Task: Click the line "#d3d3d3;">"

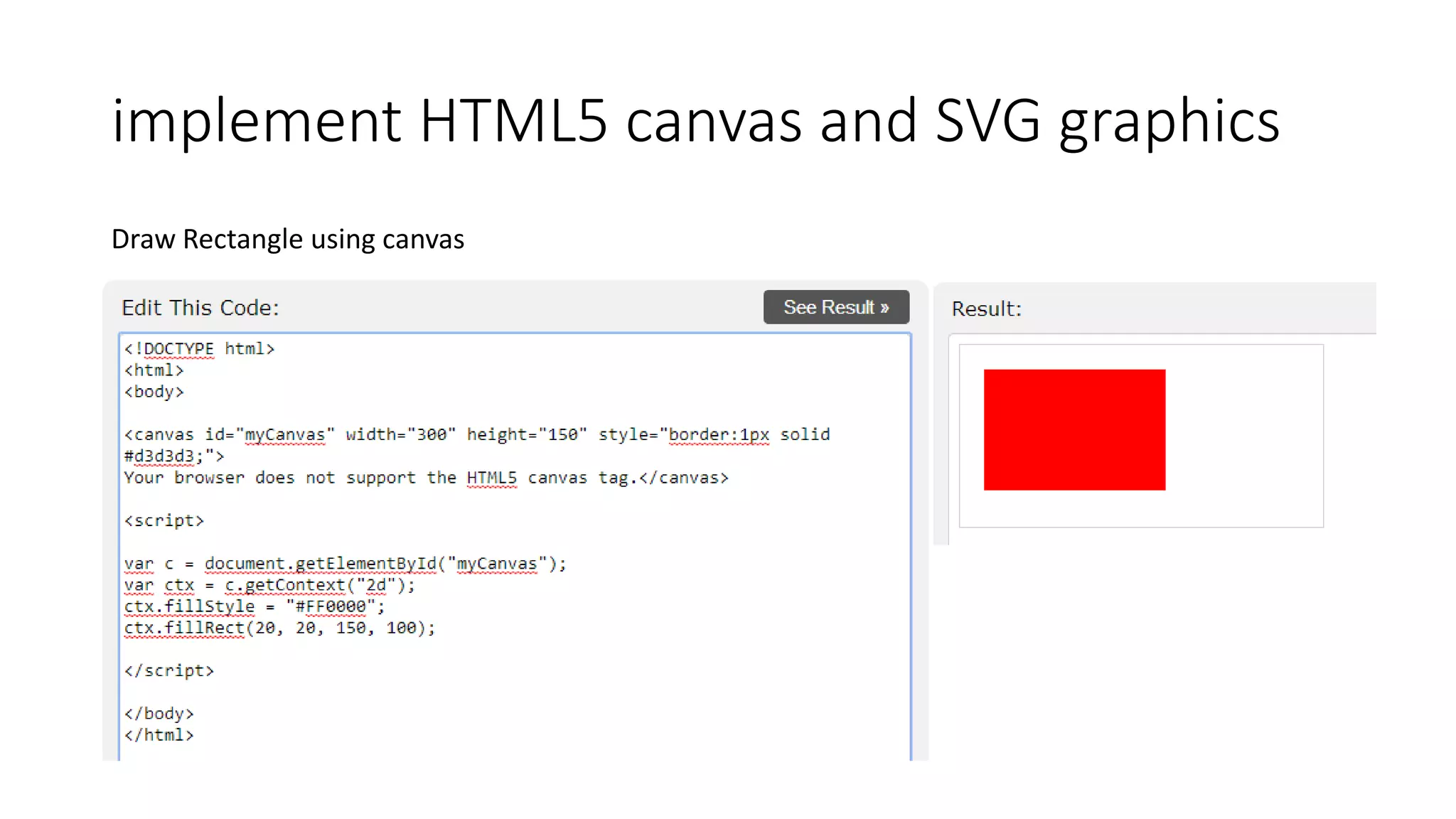Action: click(174, 456)
